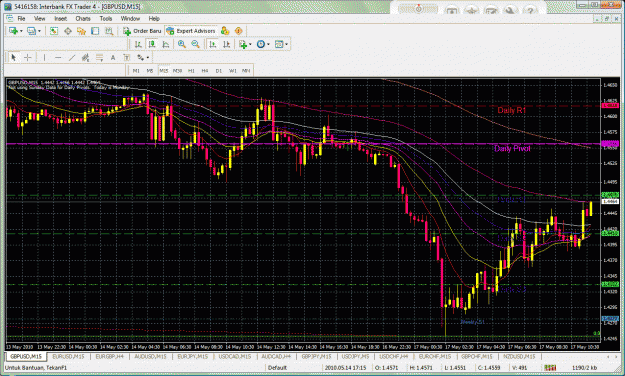The width and height of the screenshot is (625, 376).
Task: Select the Text tool (A)
Action: [x=113, y=57]
